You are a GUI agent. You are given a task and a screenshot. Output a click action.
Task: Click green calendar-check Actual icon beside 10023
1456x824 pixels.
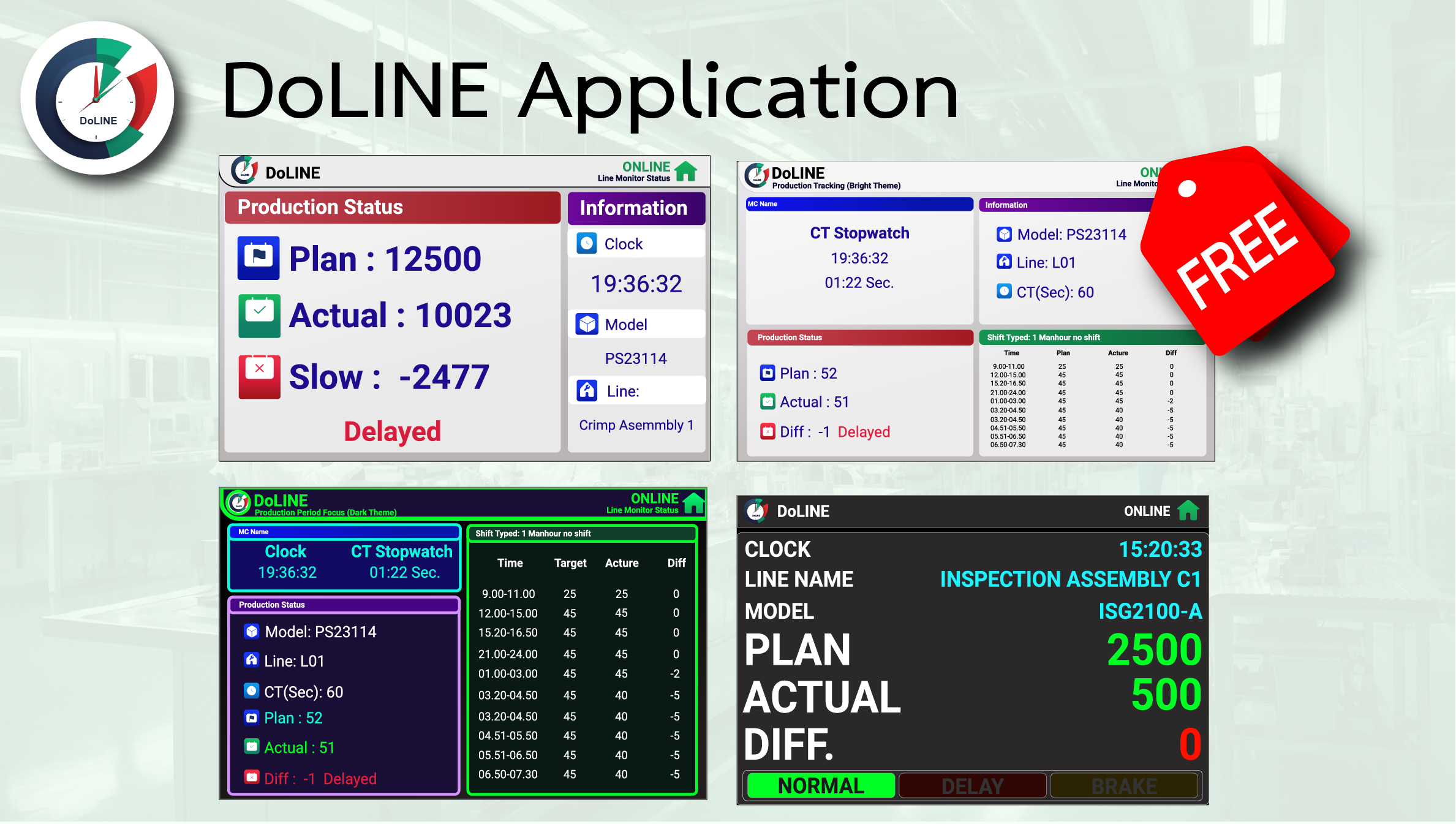tap(259, 315)
